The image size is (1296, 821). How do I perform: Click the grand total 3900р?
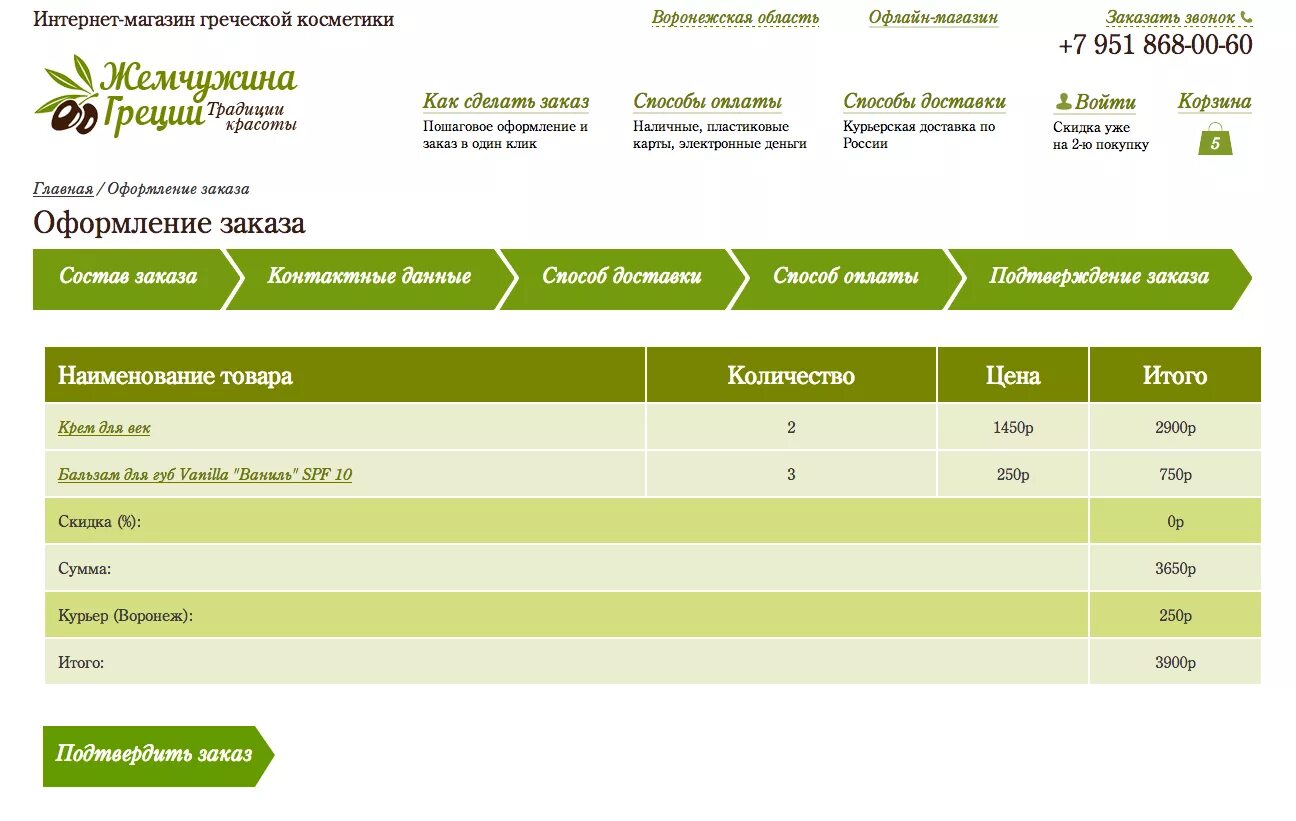tap(1175, 663)
